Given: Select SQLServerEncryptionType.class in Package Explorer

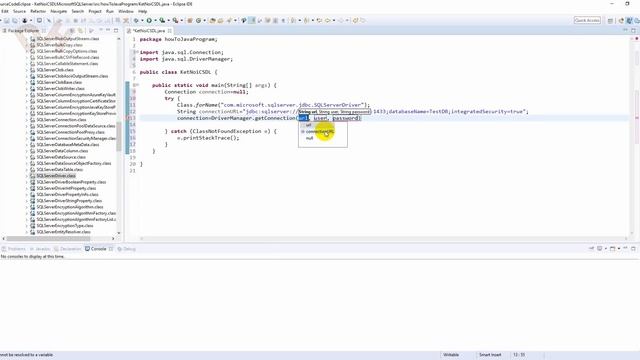Looking at the screenshot, I should 65,226.
